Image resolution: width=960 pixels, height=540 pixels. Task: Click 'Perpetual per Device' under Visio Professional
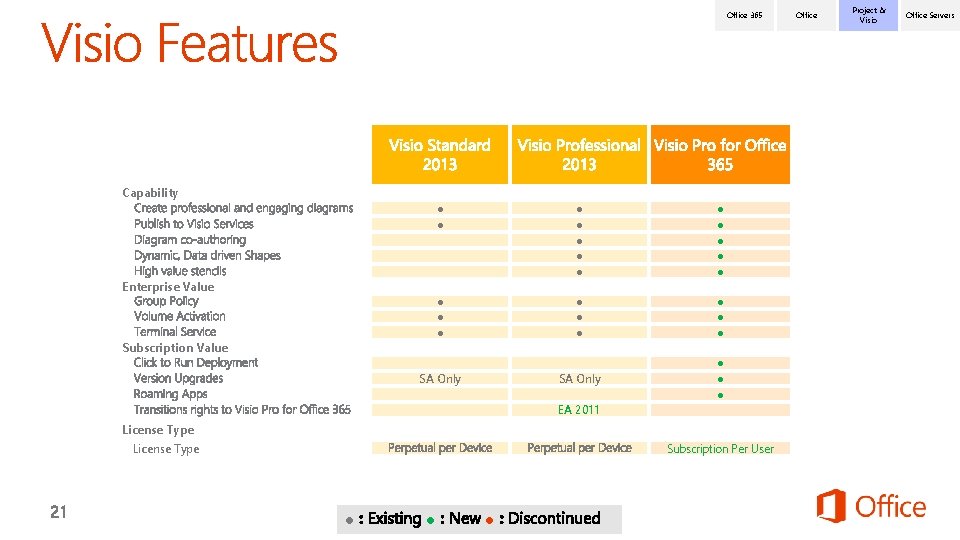(579, 448)
